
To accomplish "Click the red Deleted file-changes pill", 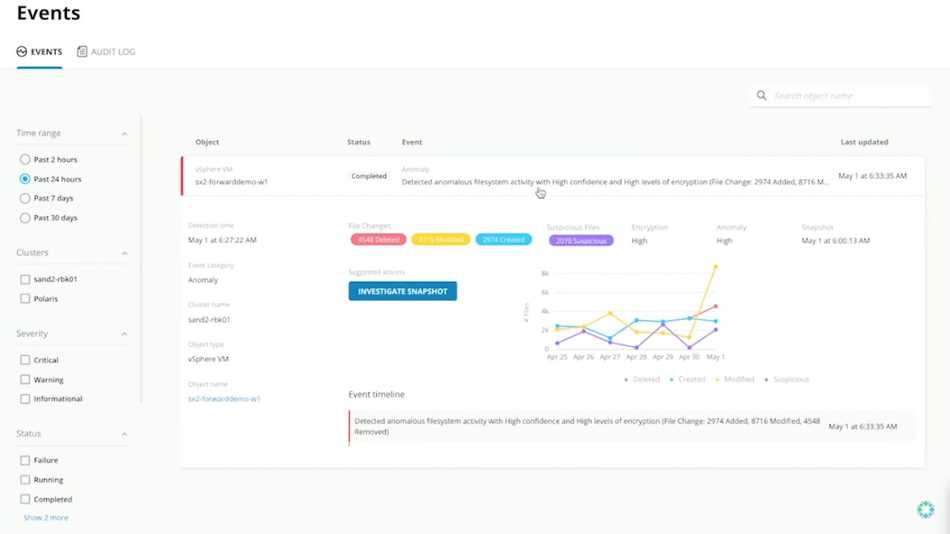I will tap(378, 239).
